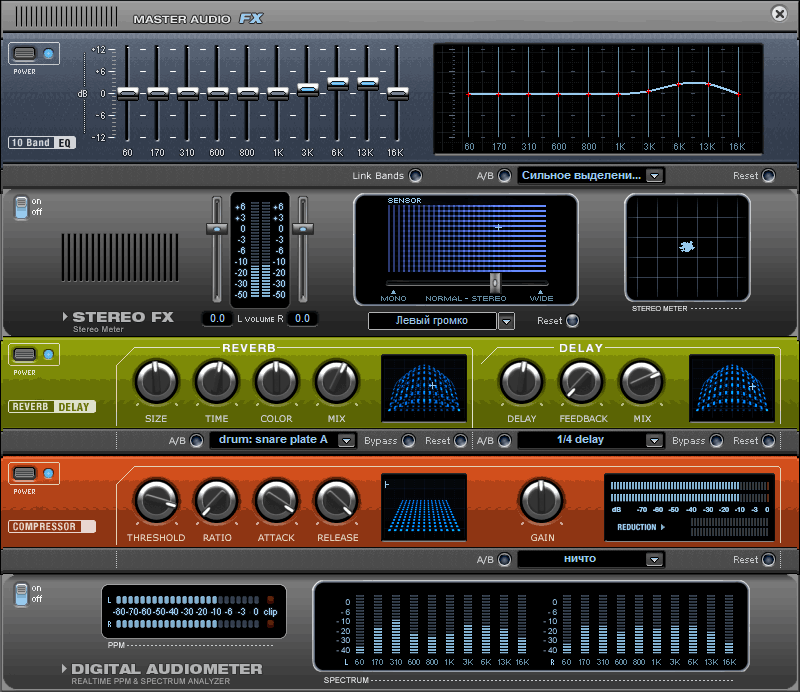Click the EQ frequency response graph
The image size is (800, 692).
[598, 98]
